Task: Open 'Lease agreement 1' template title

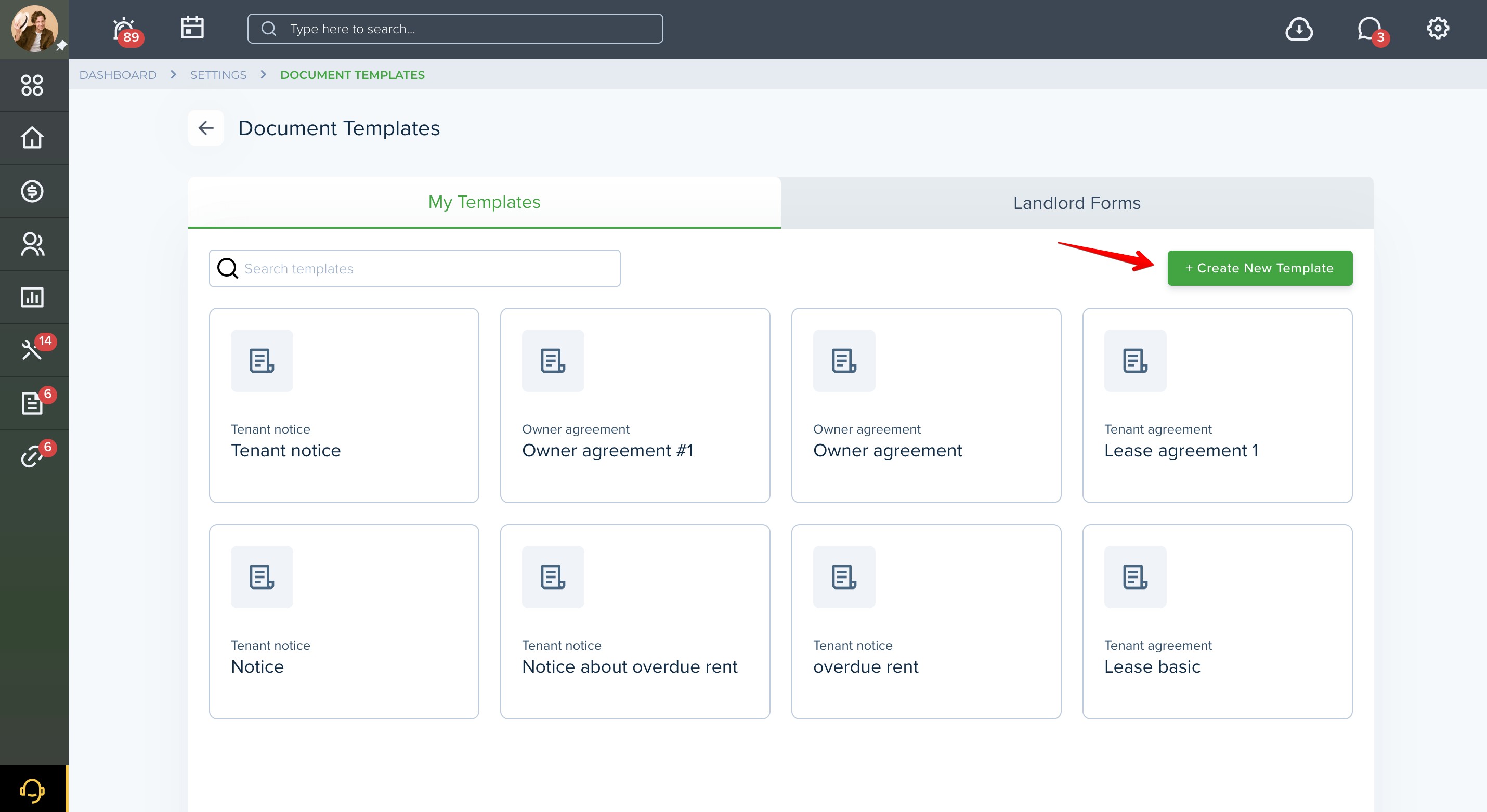Action: pos(1181,450)
